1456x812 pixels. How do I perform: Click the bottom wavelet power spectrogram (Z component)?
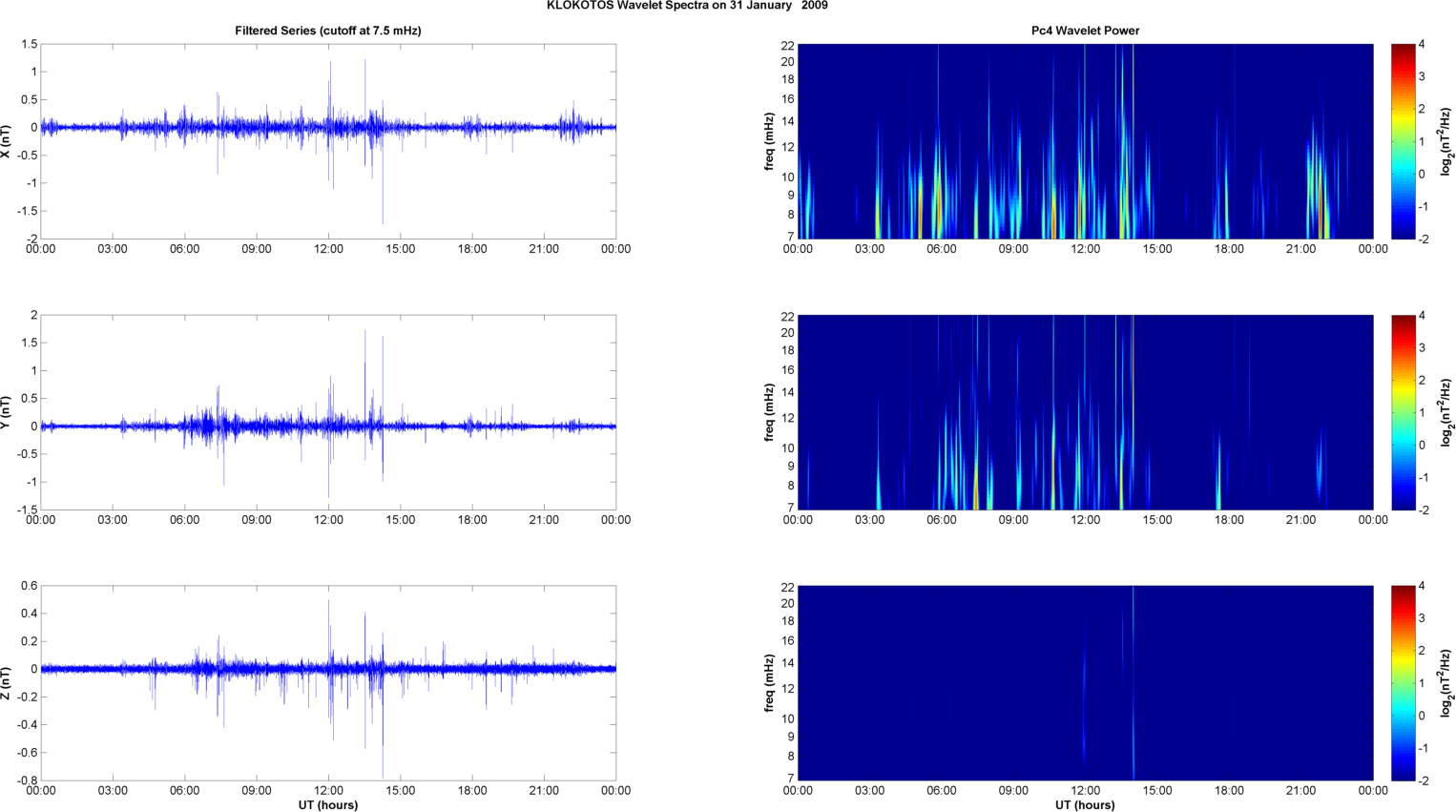coord(1085,683)
